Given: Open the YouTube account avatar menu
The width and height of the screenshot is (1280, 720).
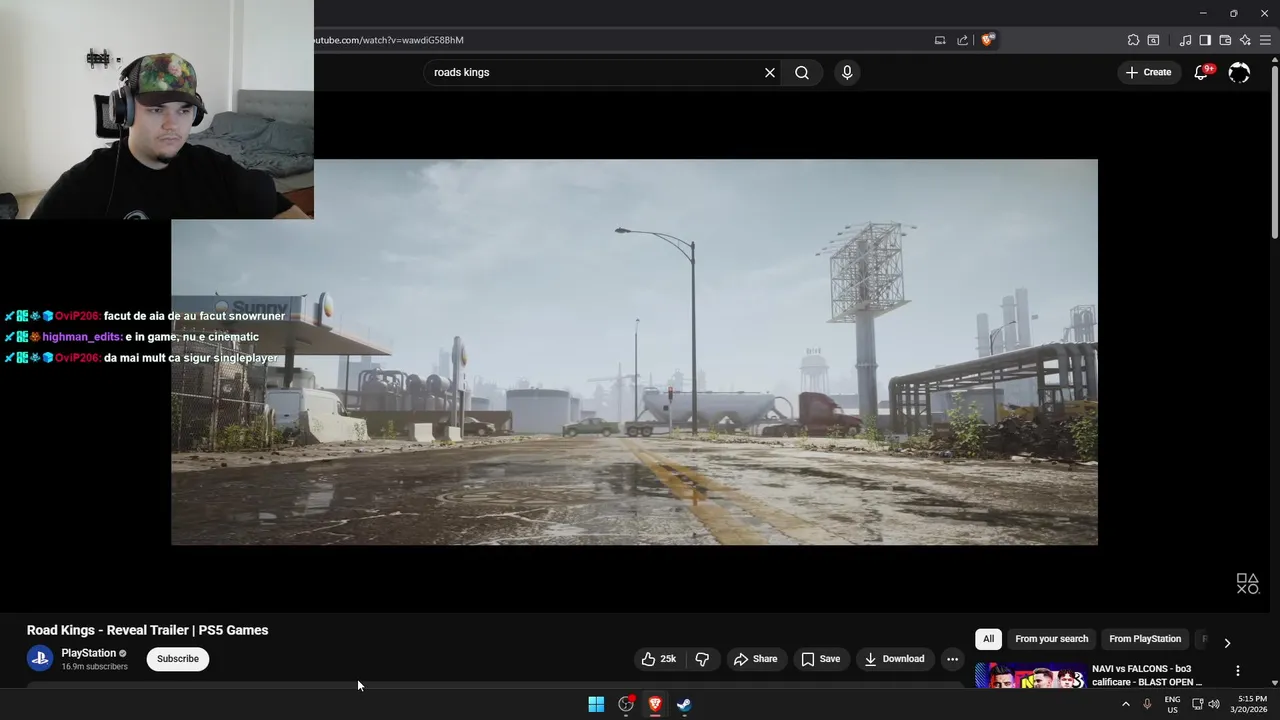Looking at the screenshot, I should pyautogui.click(x=1239, y=72).
